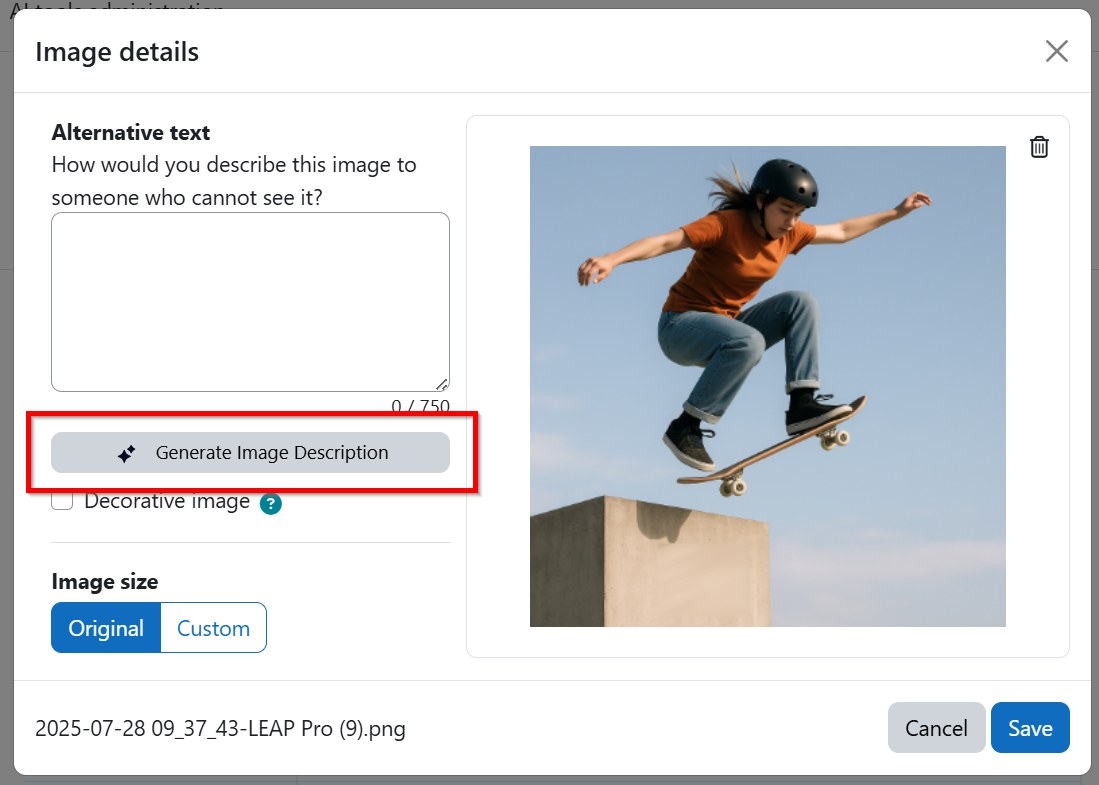The width and height of the screenshot is (1099, 785).
Task: Save the image details
Action: click(x=1030, y=728)
